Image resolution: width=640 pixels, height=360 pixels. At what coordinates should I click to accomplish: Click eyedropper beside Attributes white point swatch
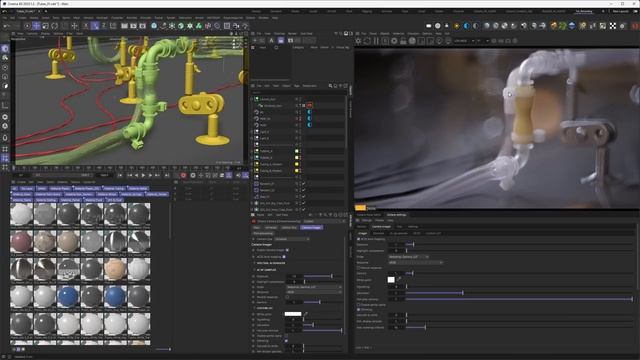pyautogui.click(x=306, y=314)
